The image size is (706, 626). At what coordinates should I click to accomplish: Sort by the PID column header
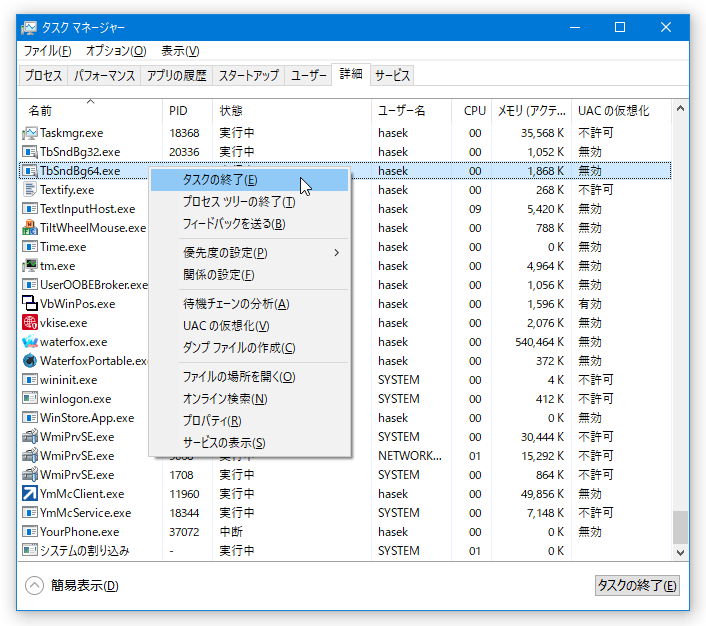click(187, 110)
